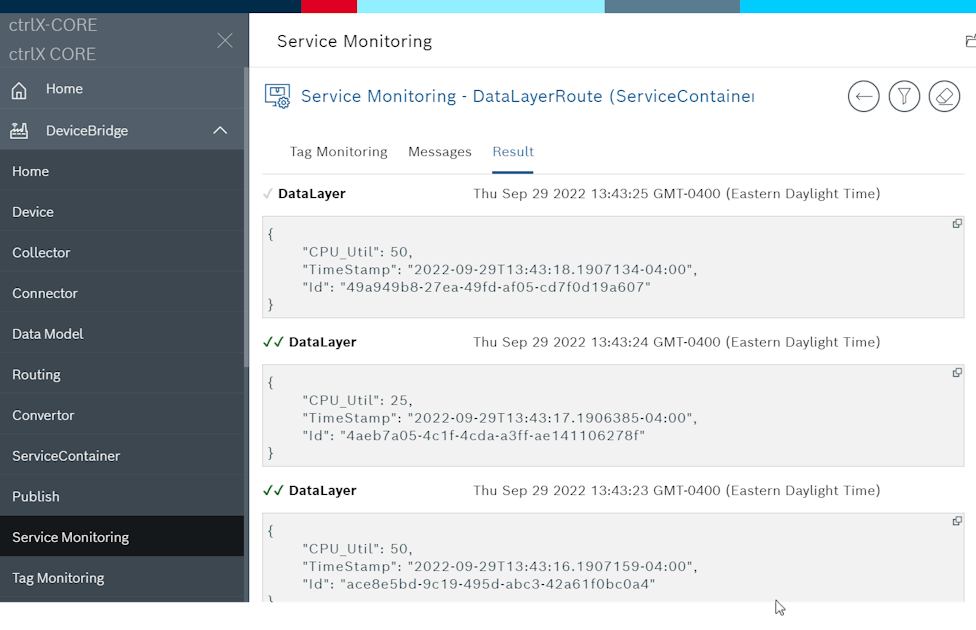Click the DeviceBridge factory icon

tap(19, 131)
